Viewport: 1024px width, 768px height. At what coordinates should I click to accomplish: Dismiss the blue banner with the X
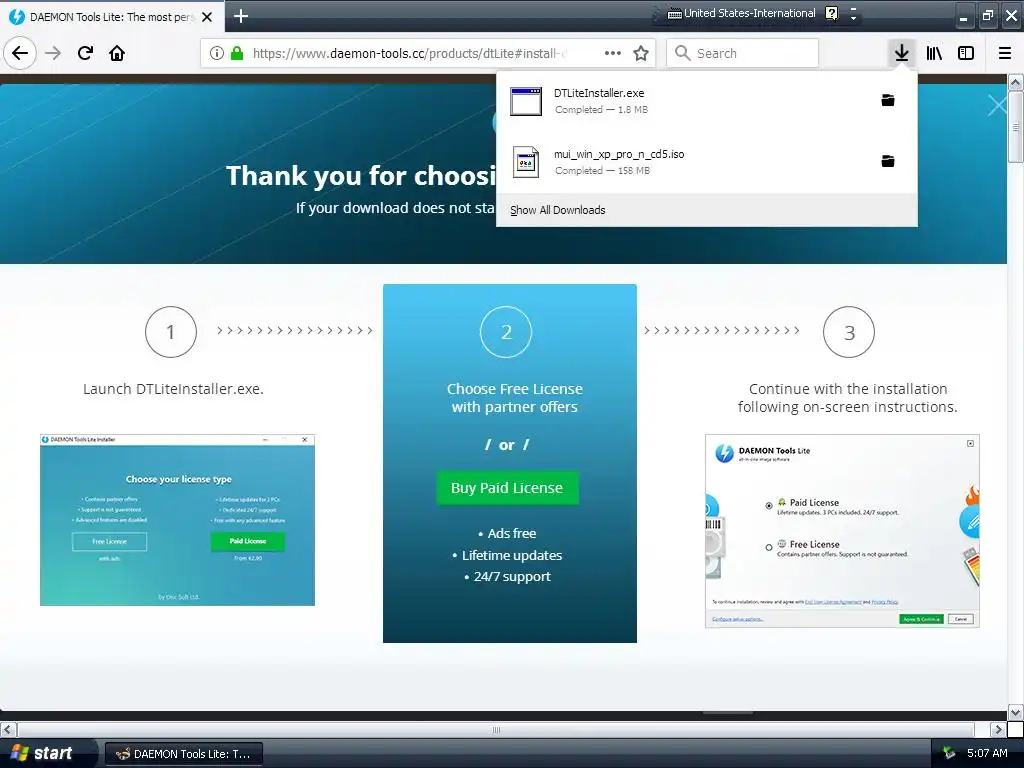tap(997, 105)
